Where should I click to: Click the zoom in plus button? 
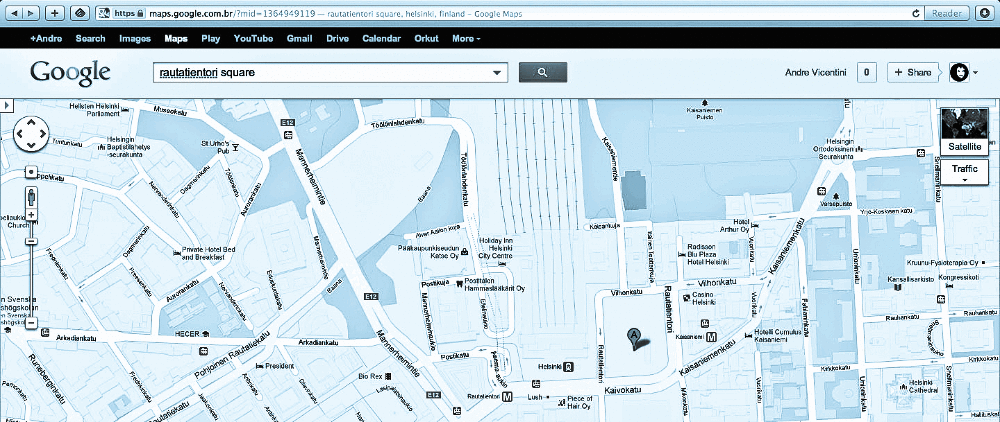click(31, 215)
